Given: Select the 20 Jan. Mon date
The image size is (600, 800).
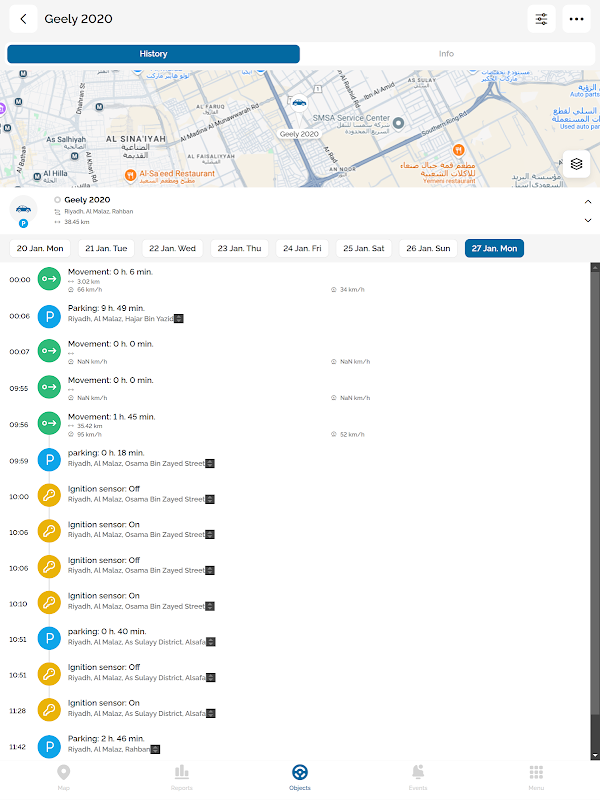Looking at the screenshot, I should pos(40,248).
